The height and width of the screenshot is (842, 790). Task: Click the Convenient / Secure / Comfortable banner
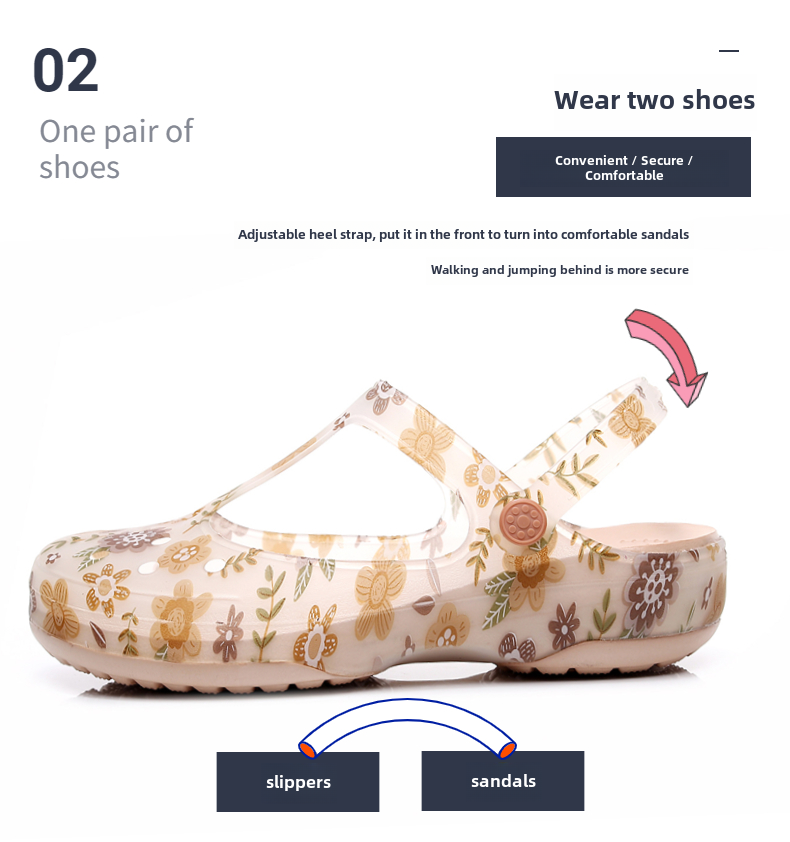click(623, 167)
